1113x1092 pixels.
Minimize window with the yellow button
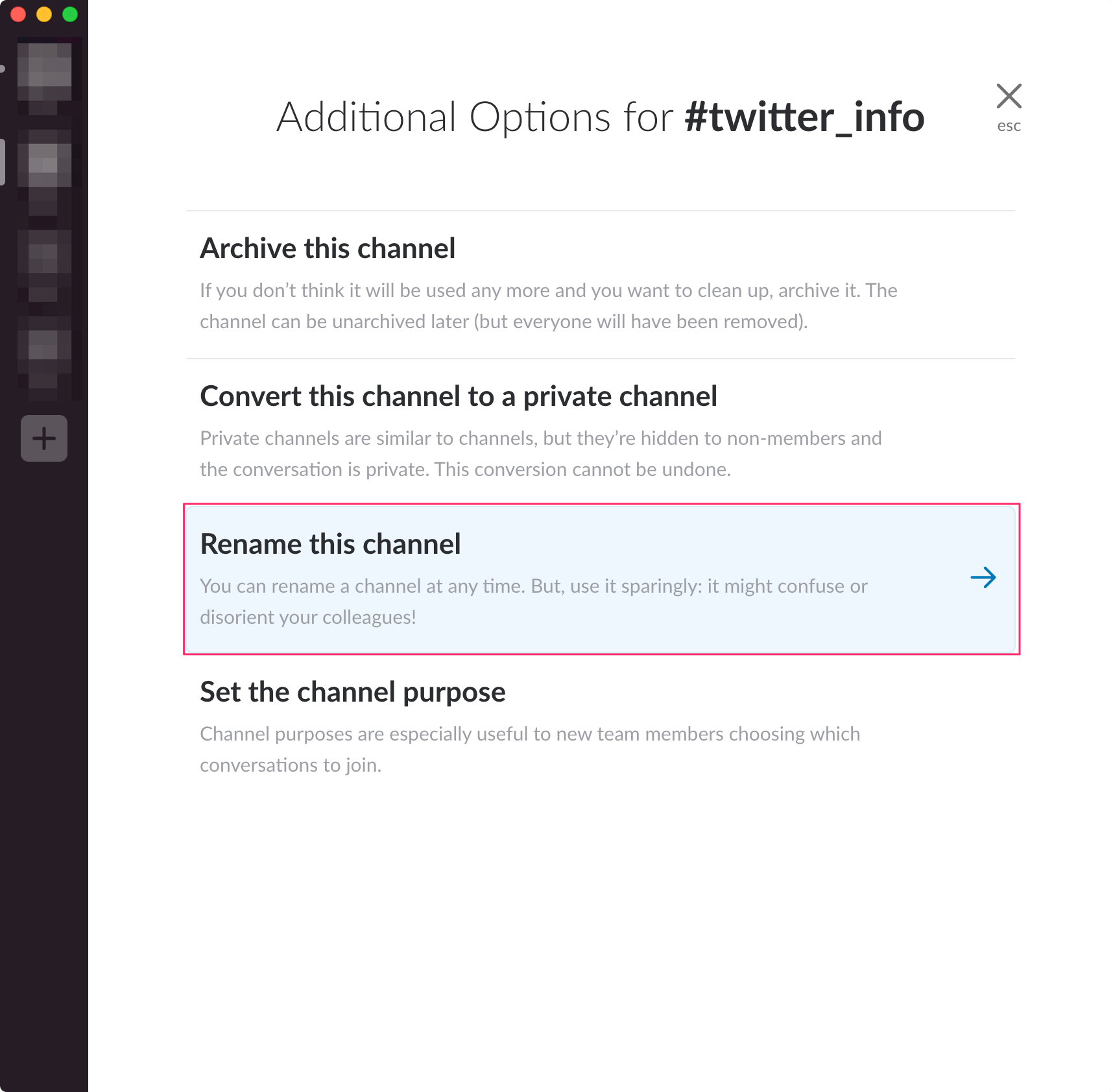click(44, 14)
